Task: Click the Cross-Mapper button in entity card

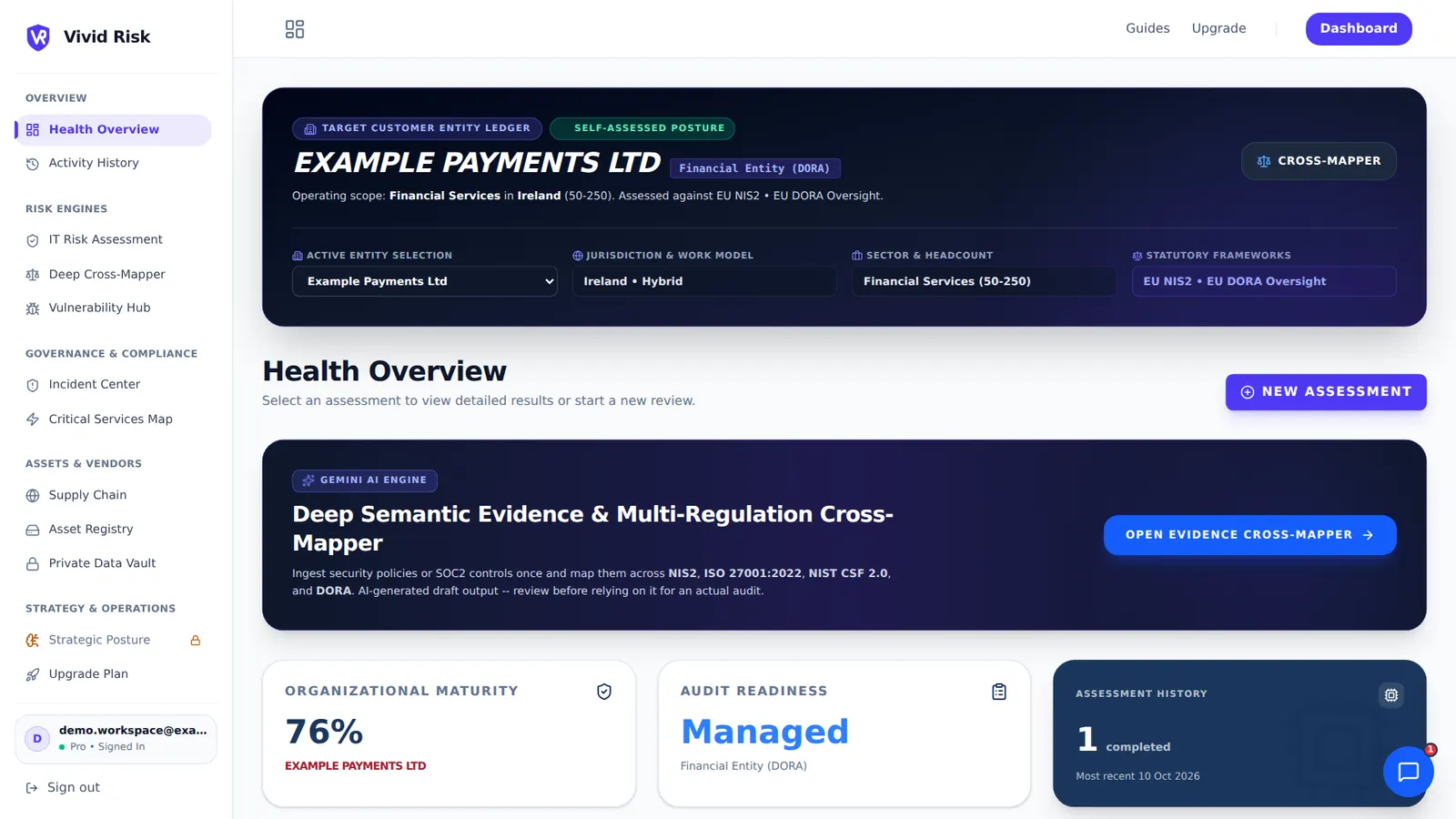Action: click(1319, 161)
